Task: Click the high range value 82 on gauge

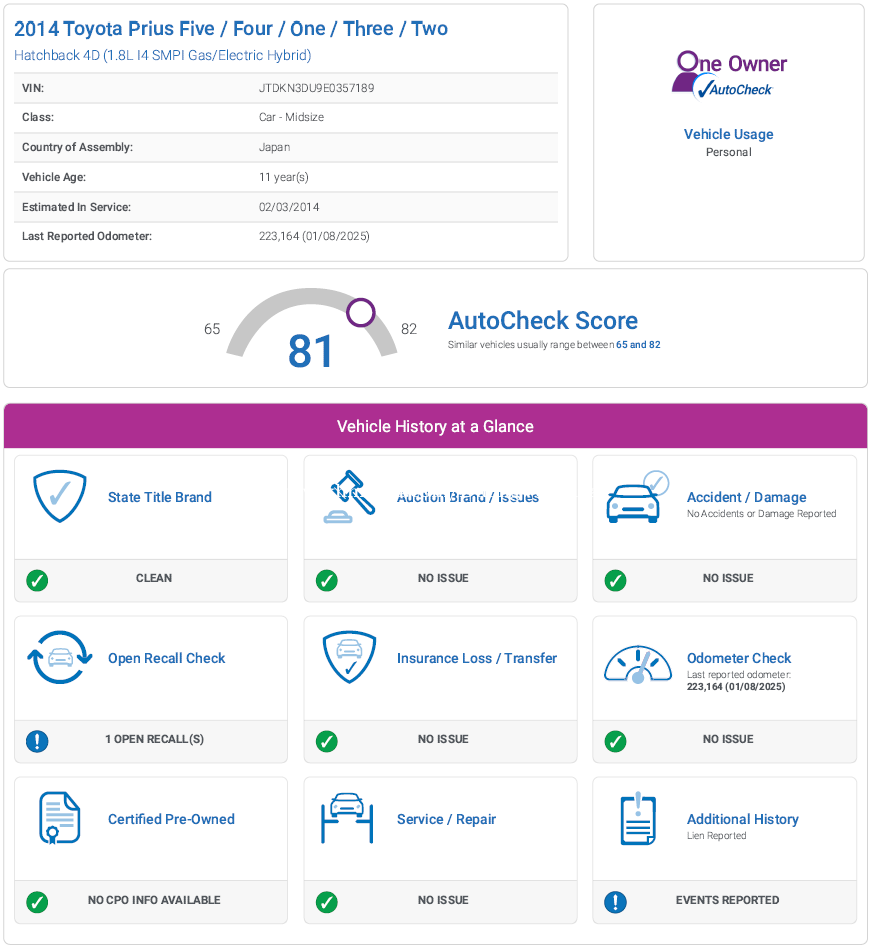Action: coord(409,329)
